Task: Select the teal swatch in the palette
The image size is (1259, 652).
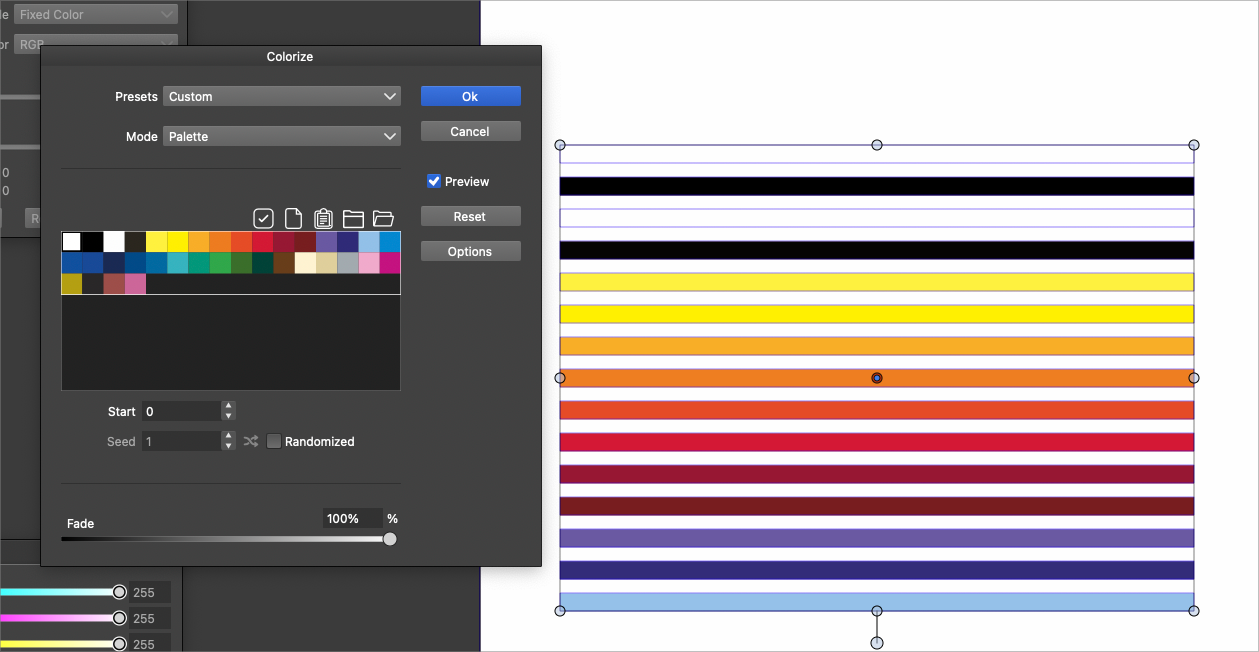Action: click(x=178, y=263)
